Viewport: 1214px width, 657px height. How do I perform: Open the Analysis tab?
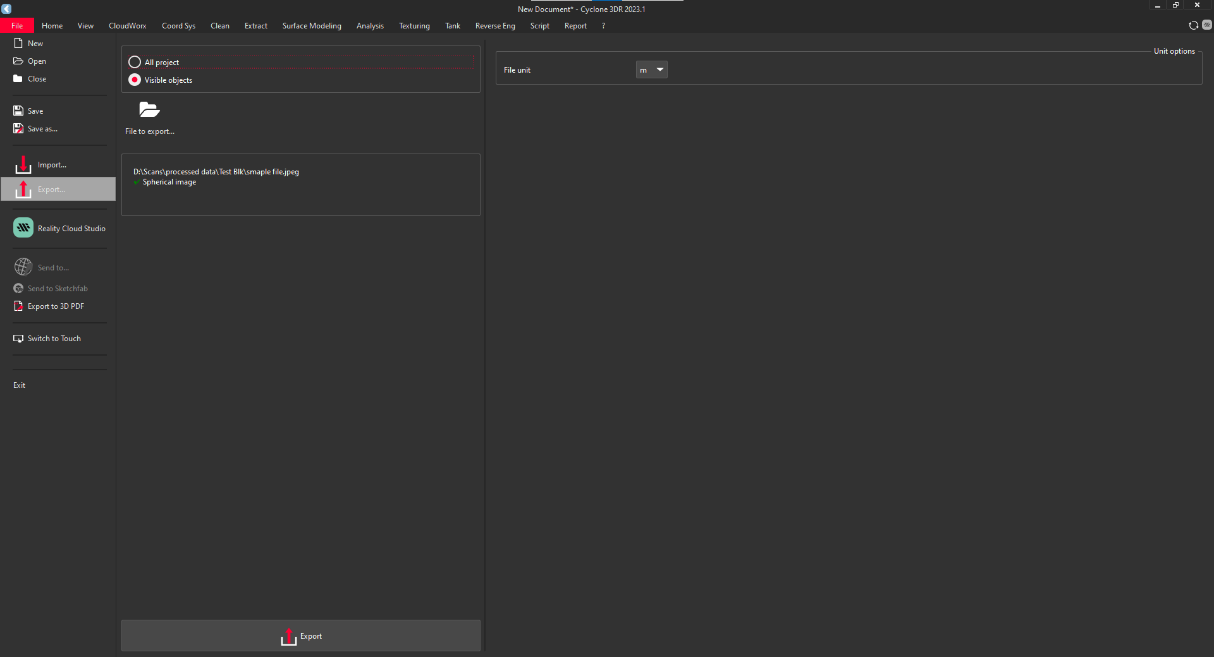370,26
